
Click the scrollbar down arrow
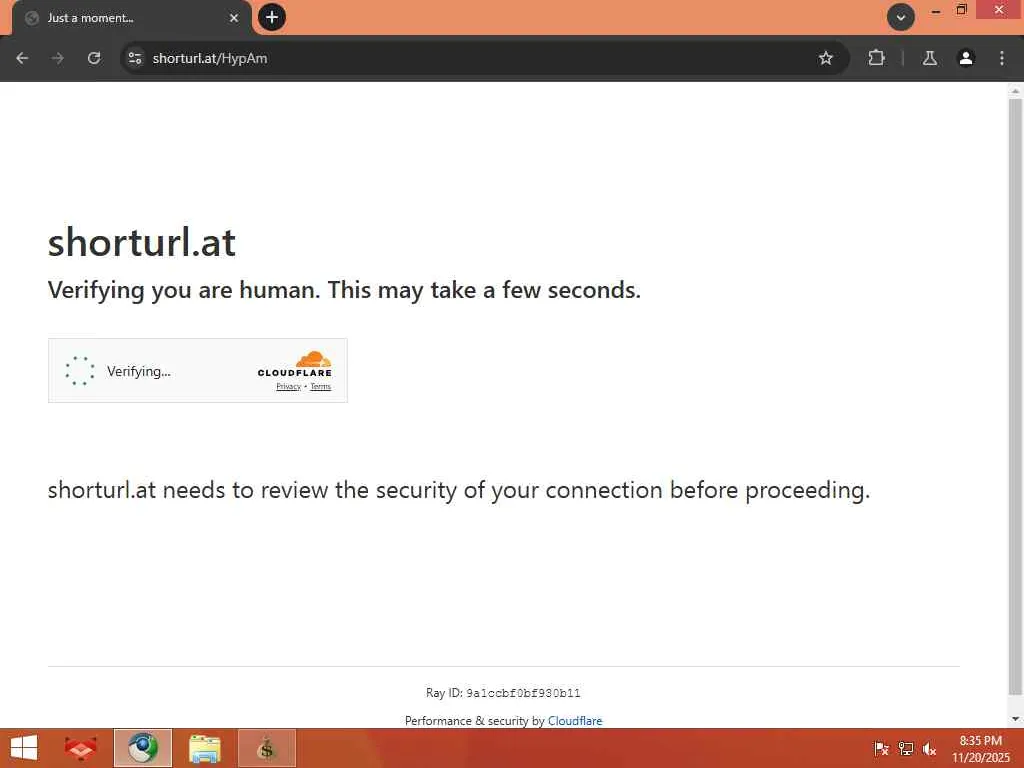click(x=1015, y=719)
